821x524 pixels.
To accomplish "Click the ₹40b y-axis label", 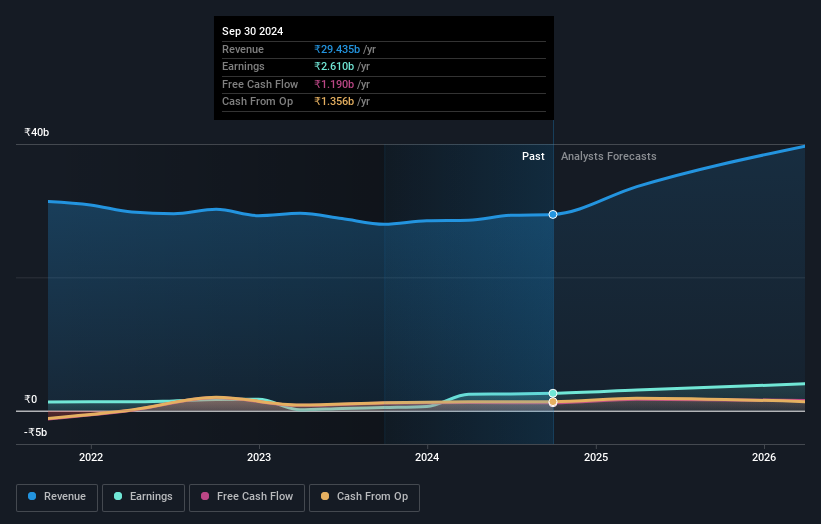I will (x=37, y=132).
